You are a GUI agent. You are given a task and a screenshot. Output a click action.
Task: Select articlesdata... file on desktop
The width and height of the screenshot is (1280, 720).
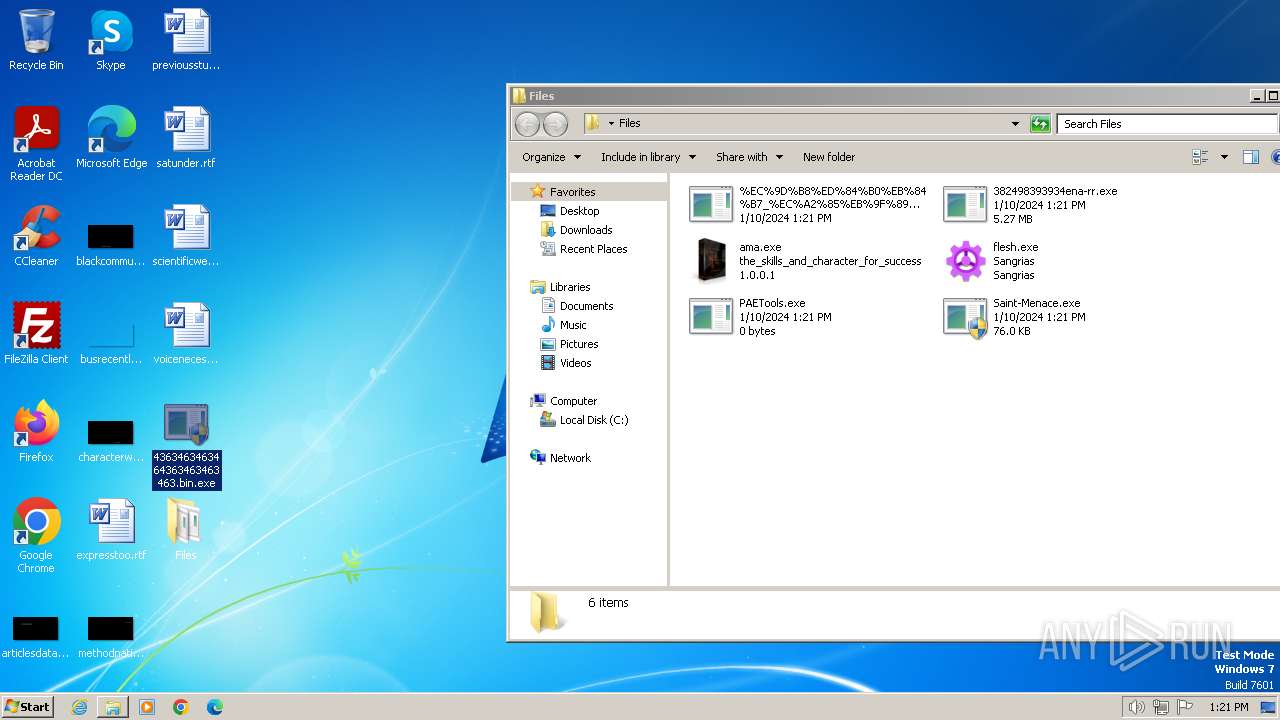pyautogui.click(x=36, y=636)
